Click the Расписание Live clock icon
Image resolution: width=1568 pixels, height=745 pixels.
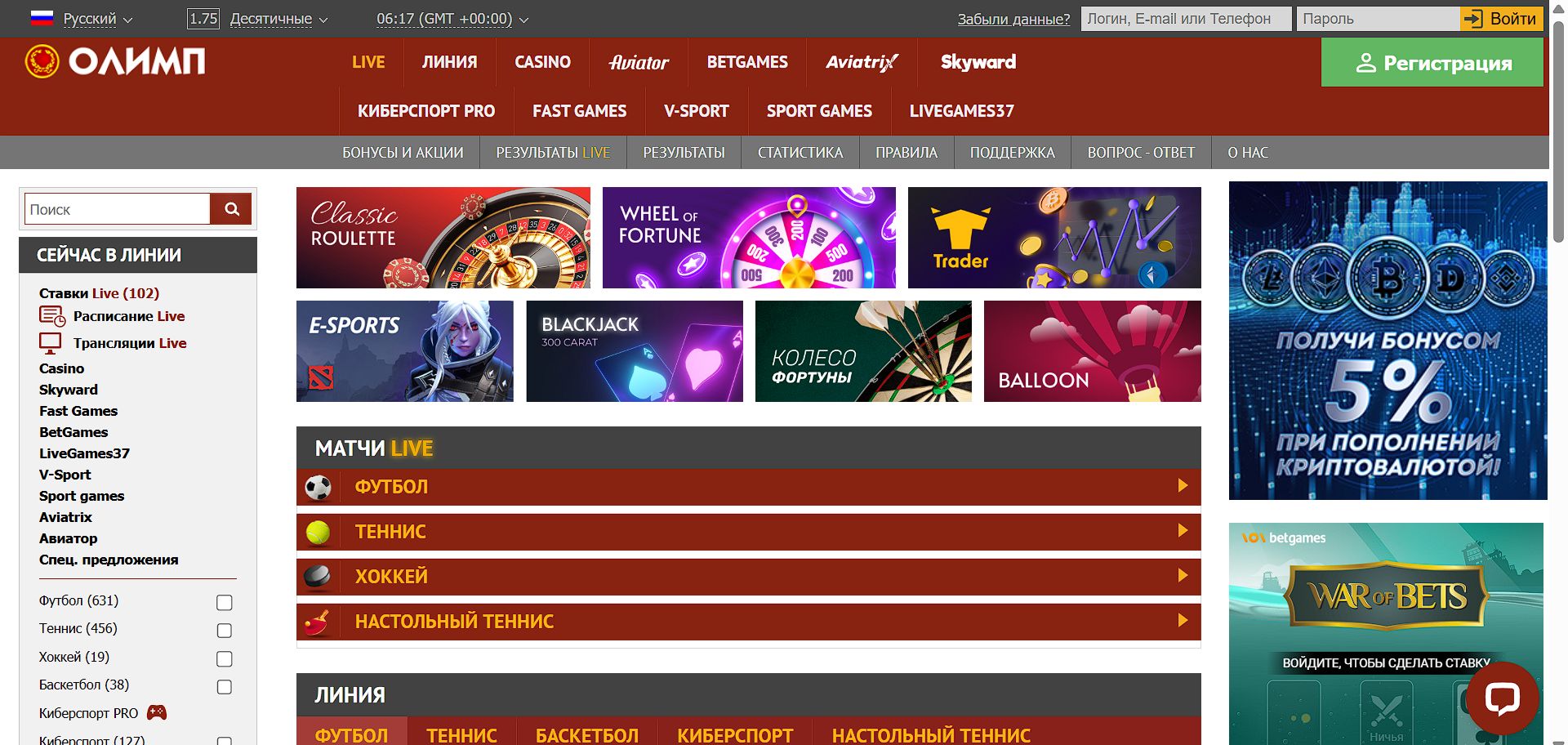(49, 315)
